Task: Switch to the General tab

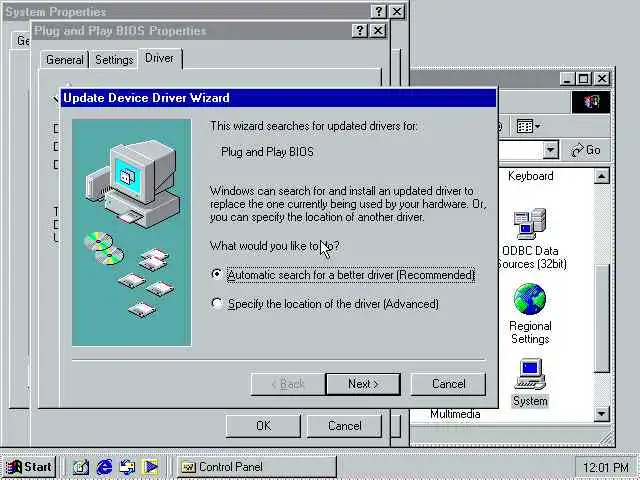Action: click(x=64, y=60)
